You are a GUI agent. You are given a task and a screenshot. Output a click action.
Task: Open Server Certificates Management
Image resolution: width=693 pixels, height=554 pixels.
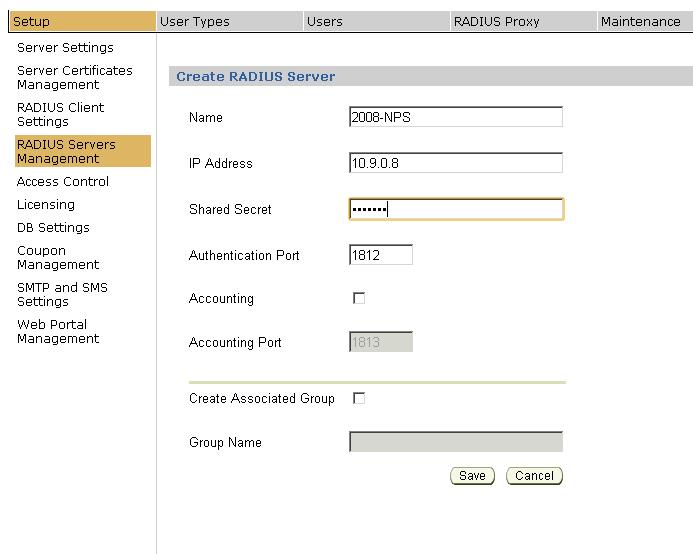[75, 77]
